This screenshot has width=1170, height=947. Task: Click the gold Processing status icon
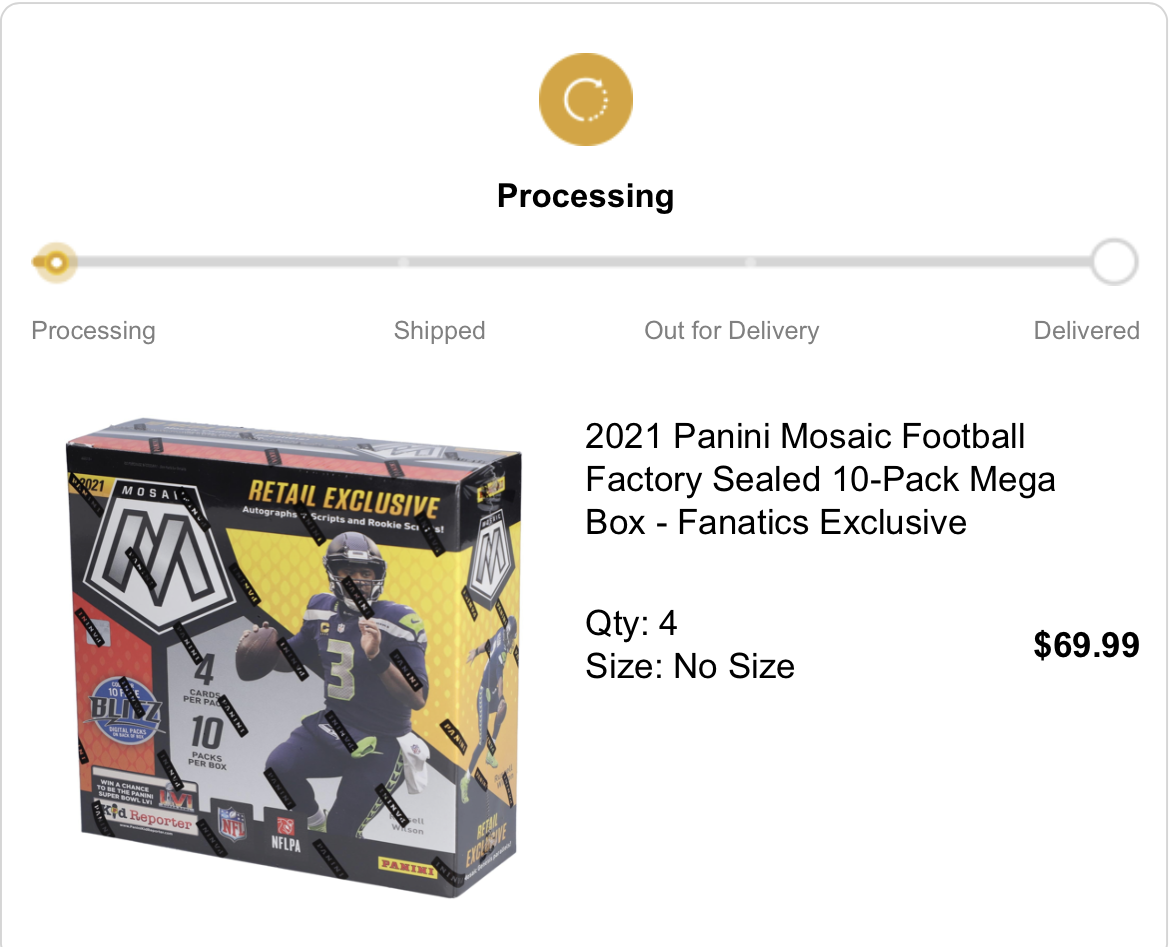point(585,99)
